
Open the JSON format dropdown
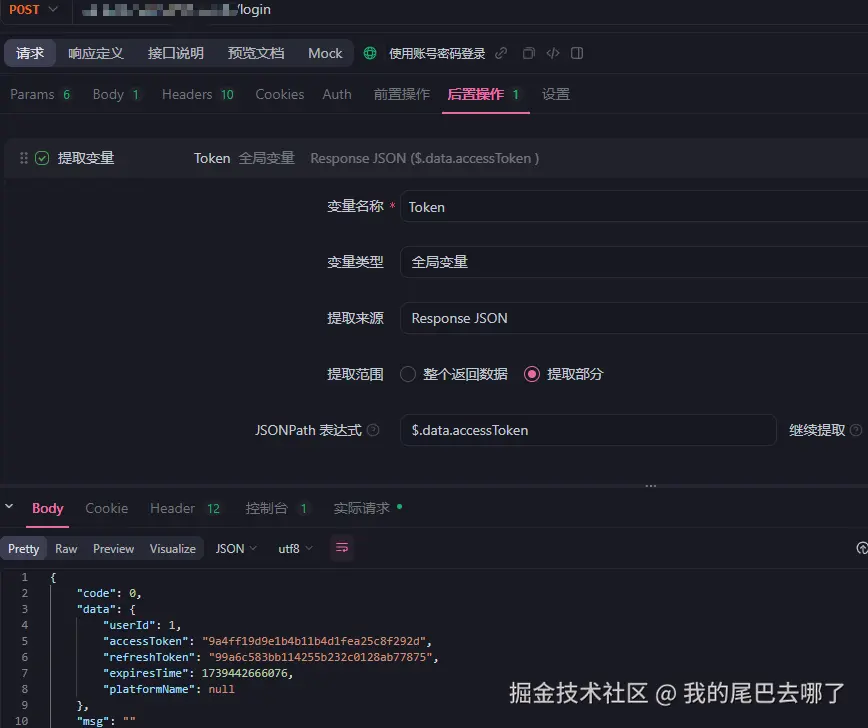236,549
